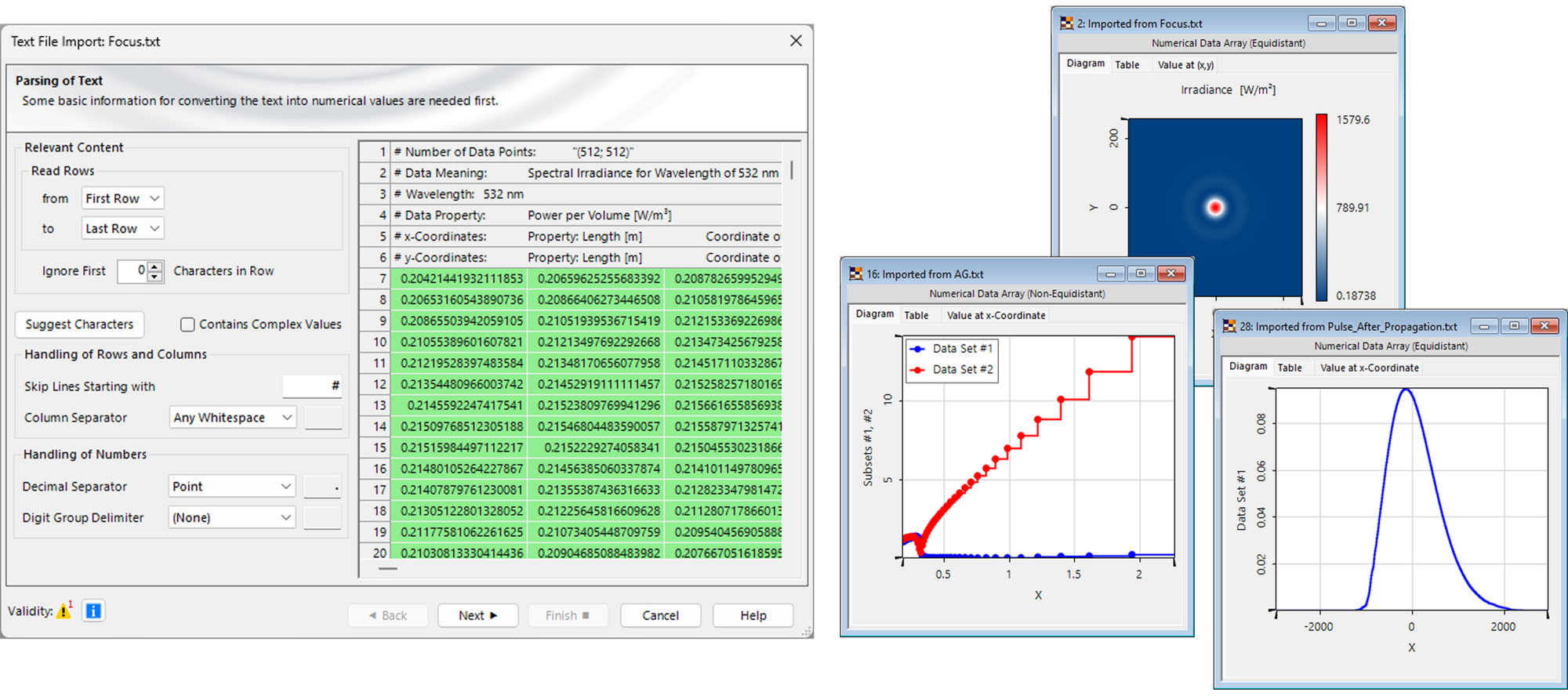Viewport: 1568px width, 696px height.
Task: Decrease the Ignore First characters value
Action: tap(155, 276)
